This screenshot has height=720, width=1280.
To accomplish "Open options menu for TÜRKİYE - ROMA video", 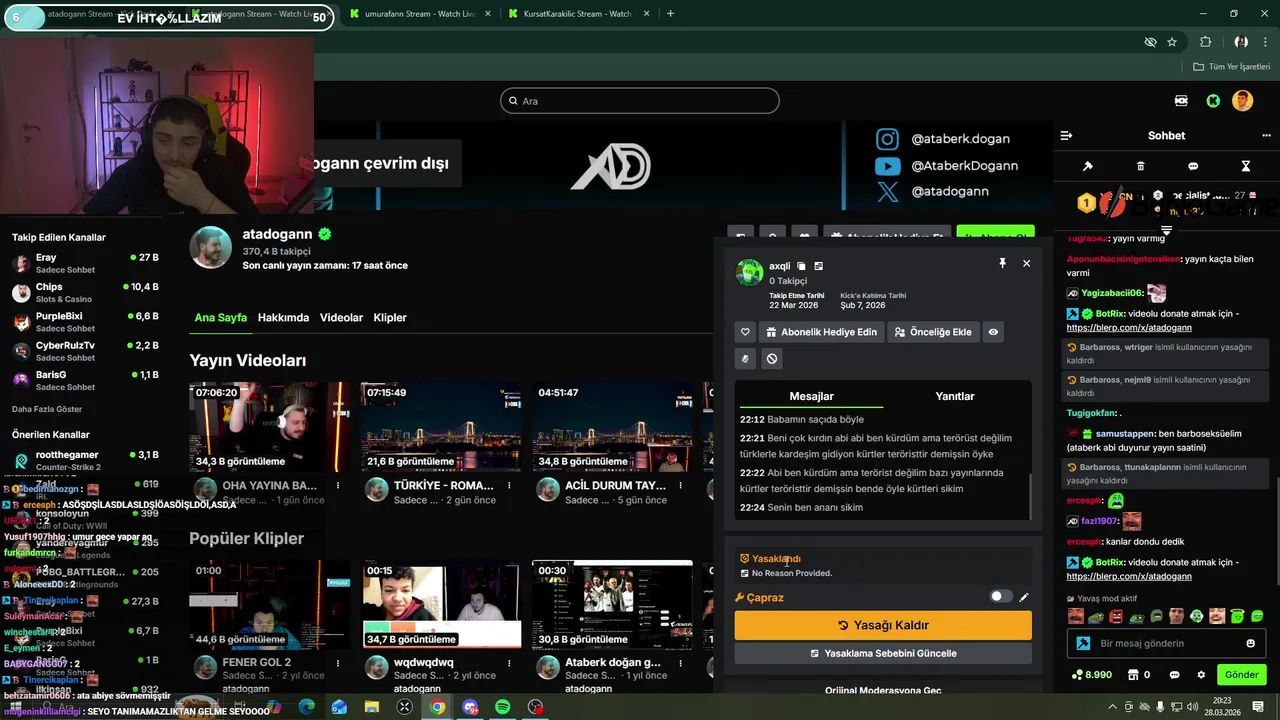I will 509,486.
